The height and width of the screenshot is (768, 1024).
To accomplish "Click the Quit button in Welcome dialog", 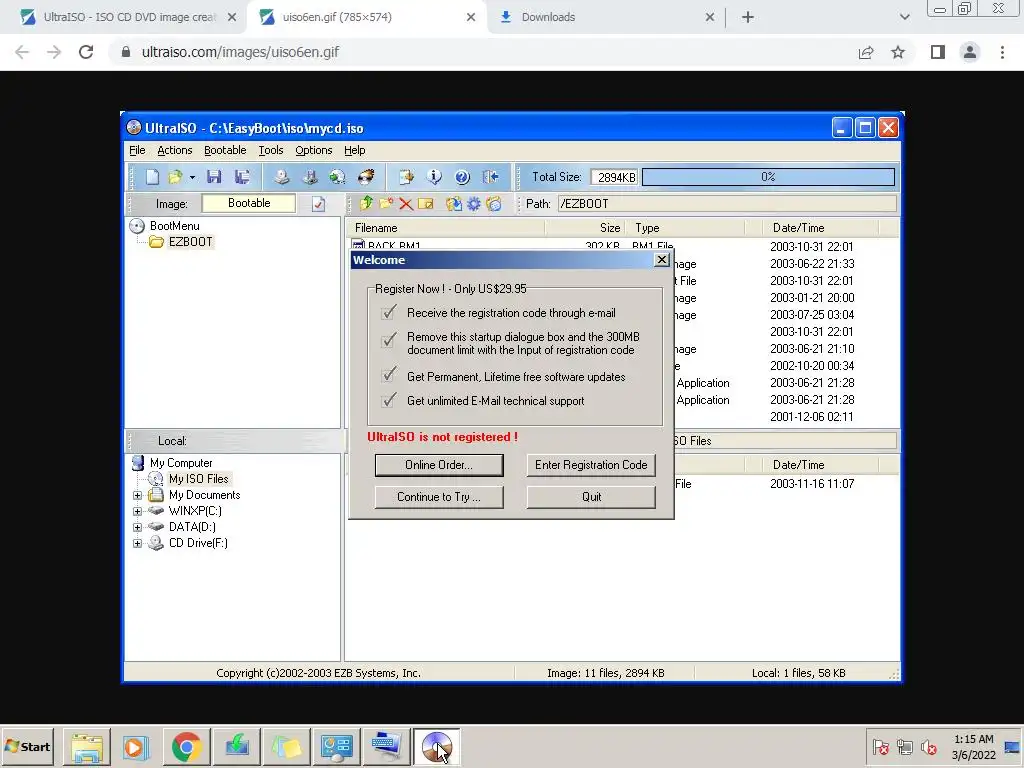I will point(591,497).
